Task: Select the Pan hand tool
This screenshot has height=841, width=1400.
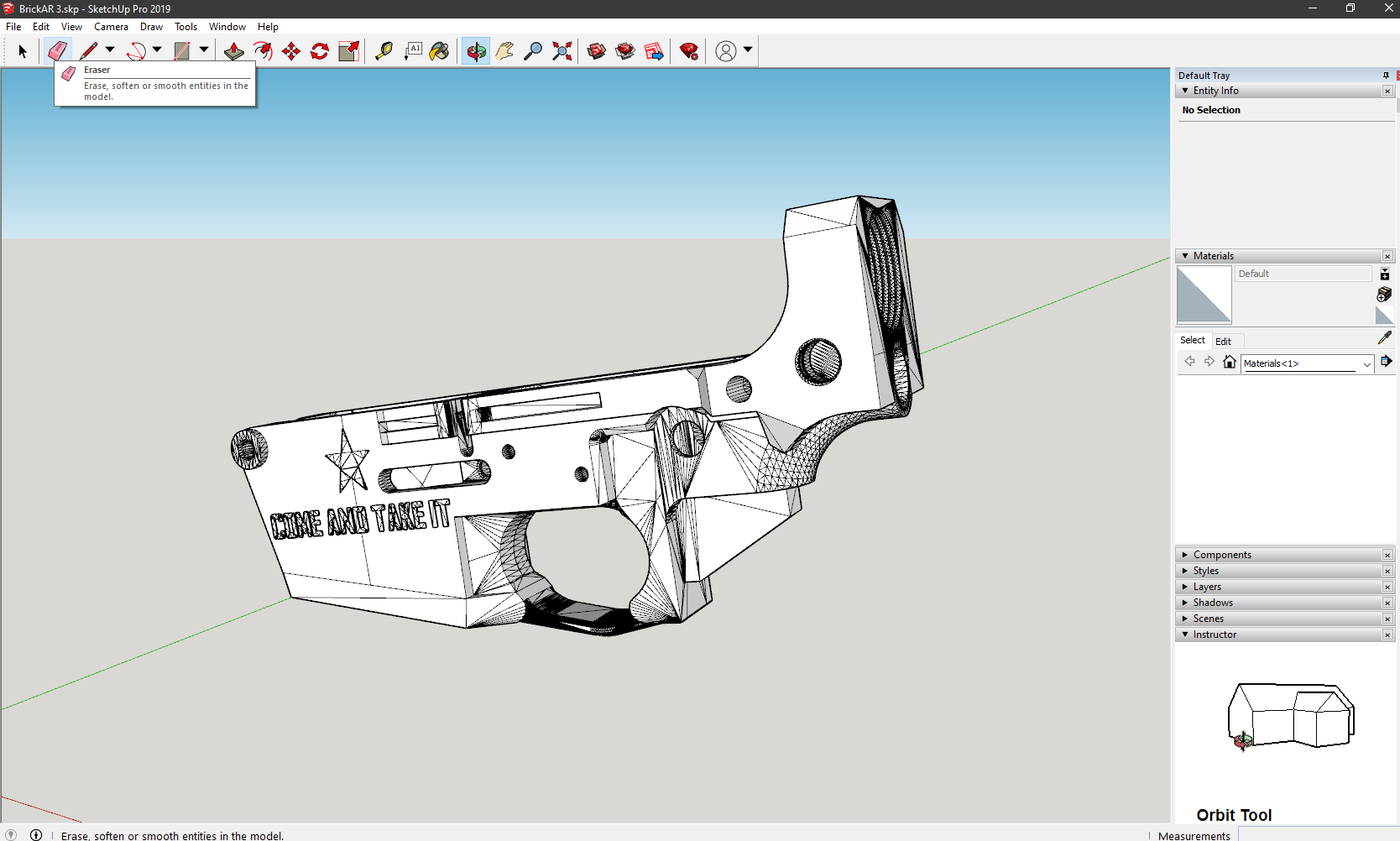Action: point(504,51)
